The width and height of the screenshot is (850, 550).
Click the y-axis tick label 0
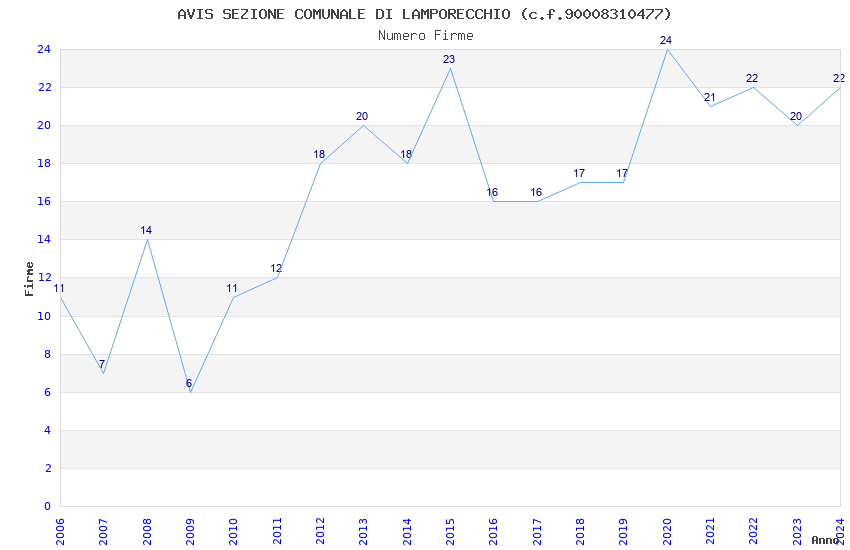[x=48, y=506]
